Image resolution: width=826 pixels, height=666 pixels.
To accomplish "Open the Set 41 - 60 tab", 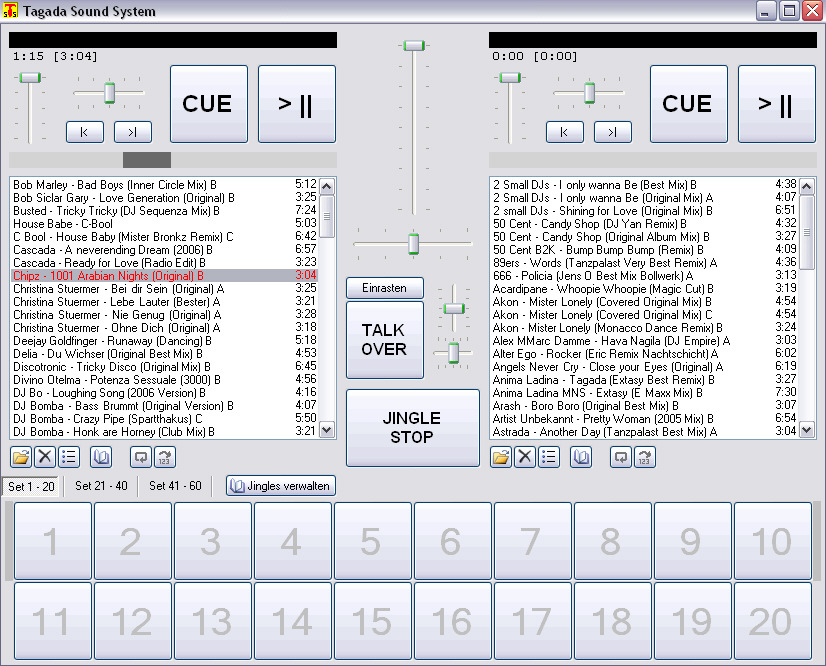I will click(x=175, y=486).
